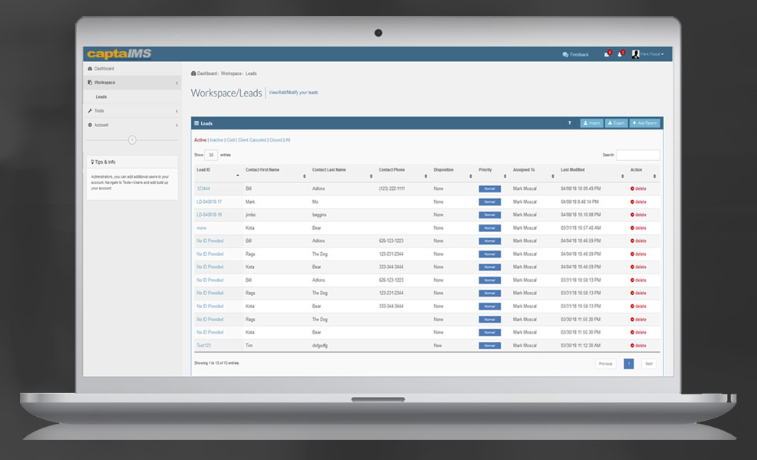Click first name 'Tim' cell
Screen dimensions: 757x460
tap(249, 346)
